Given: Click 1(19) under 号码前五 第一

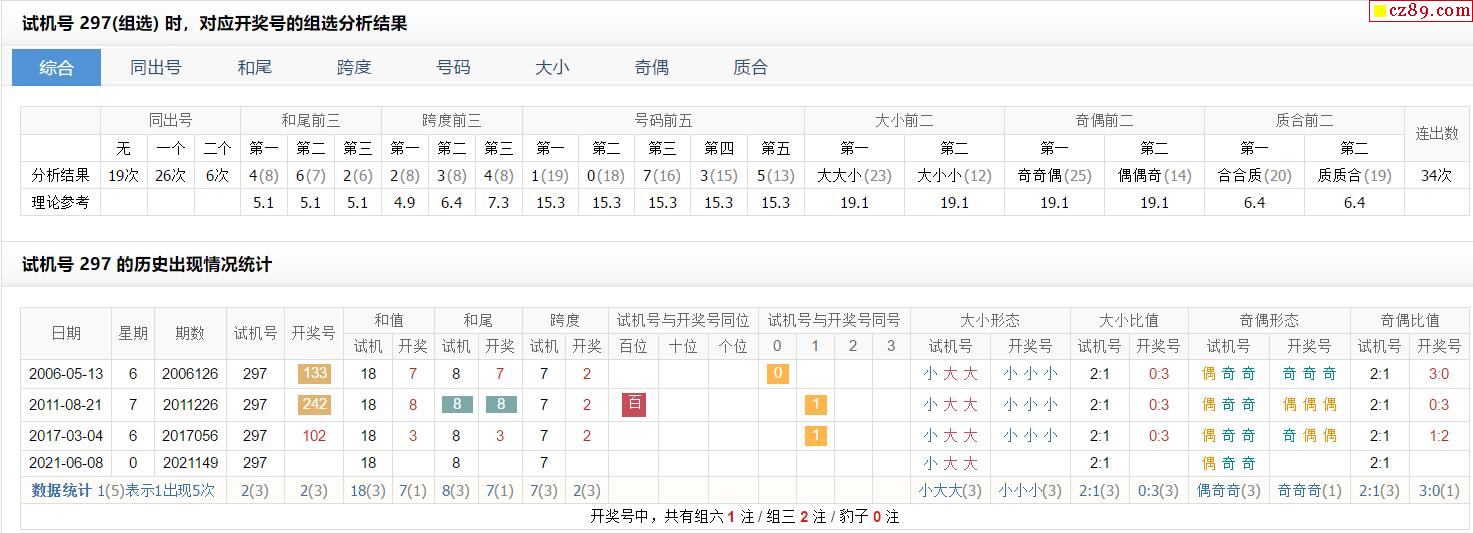Looking at the screenshot, I should (550, 175).
